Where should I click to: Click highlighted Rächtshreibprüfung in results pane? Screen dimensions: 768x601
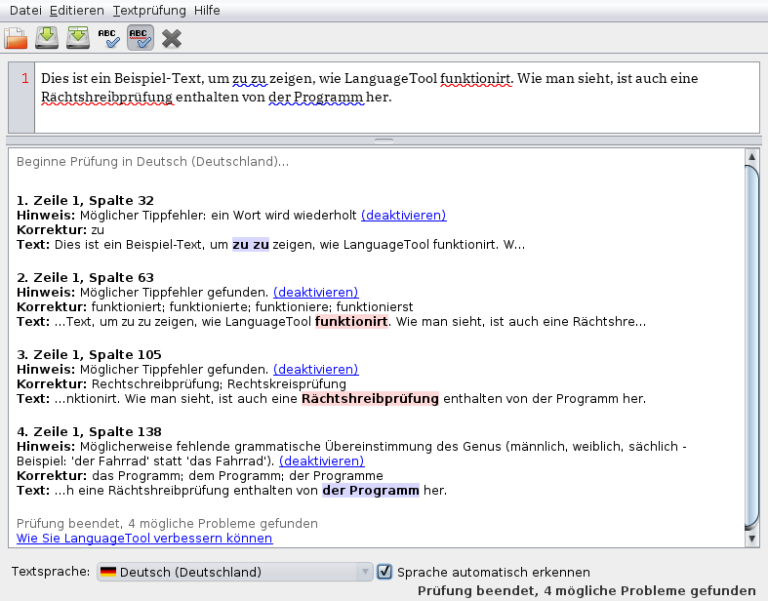pyautogui.click(x=370, y=399)
